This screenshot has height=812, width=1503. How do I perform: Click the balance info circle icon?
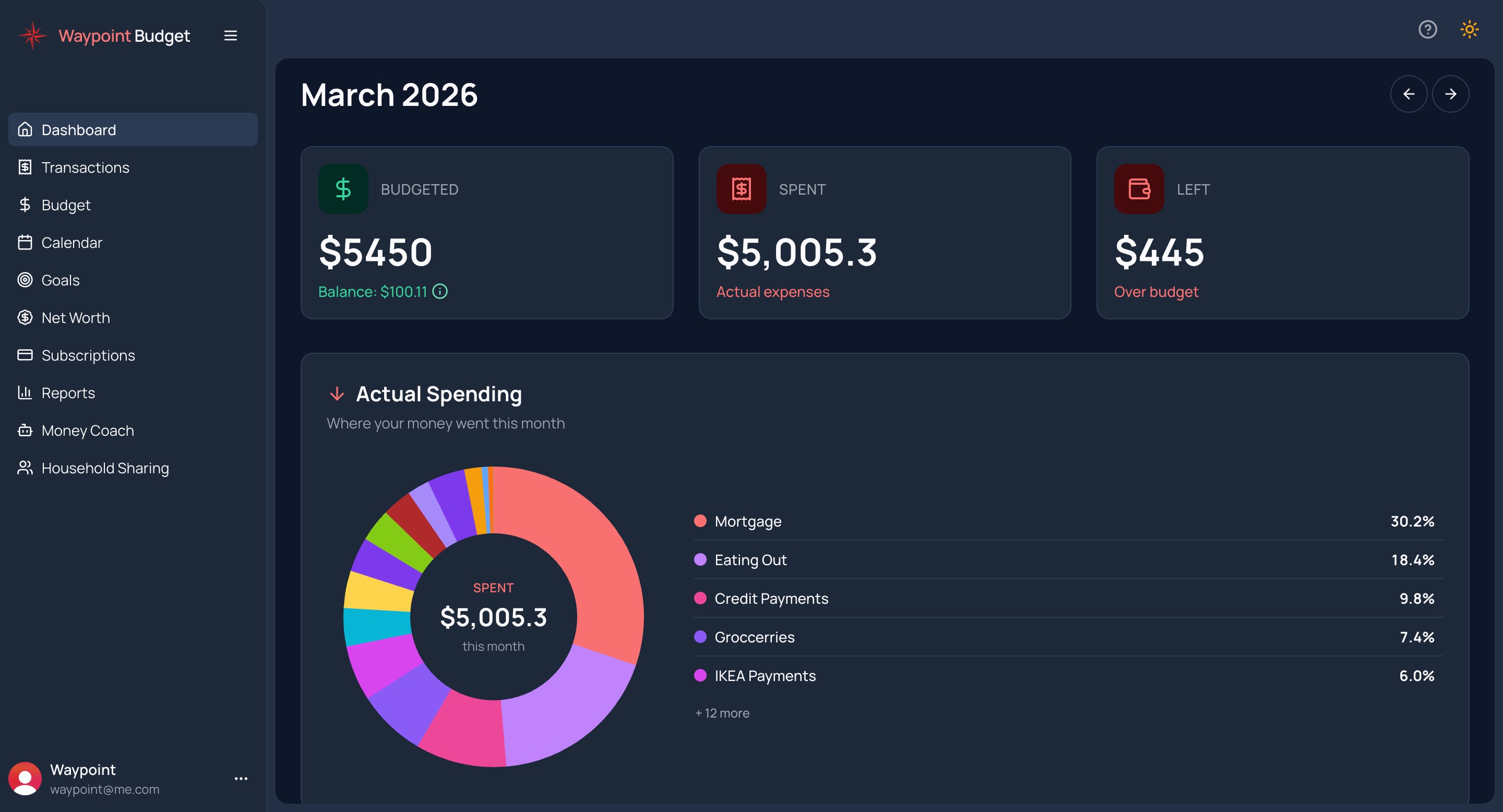tap(440, 291)
